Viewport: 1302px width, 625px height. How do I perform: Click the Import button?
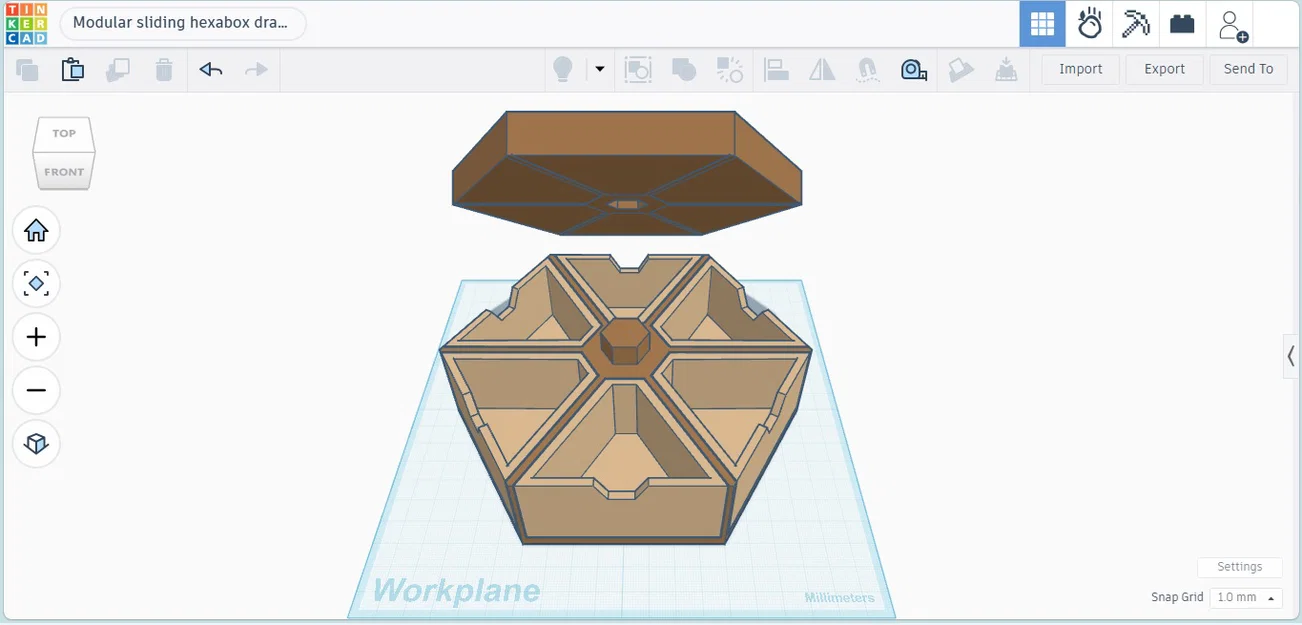click(x=1080, y=69)
